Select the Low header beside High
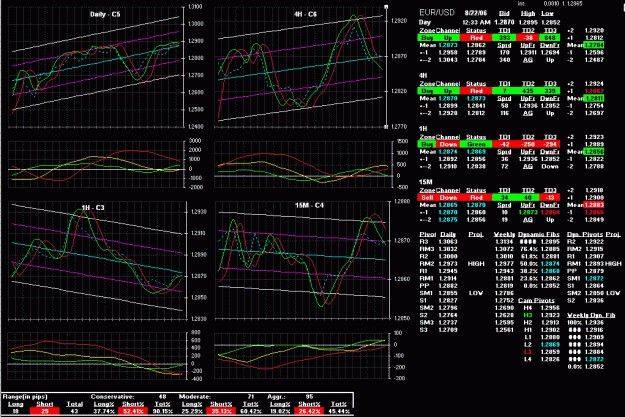 pos(547,14)
